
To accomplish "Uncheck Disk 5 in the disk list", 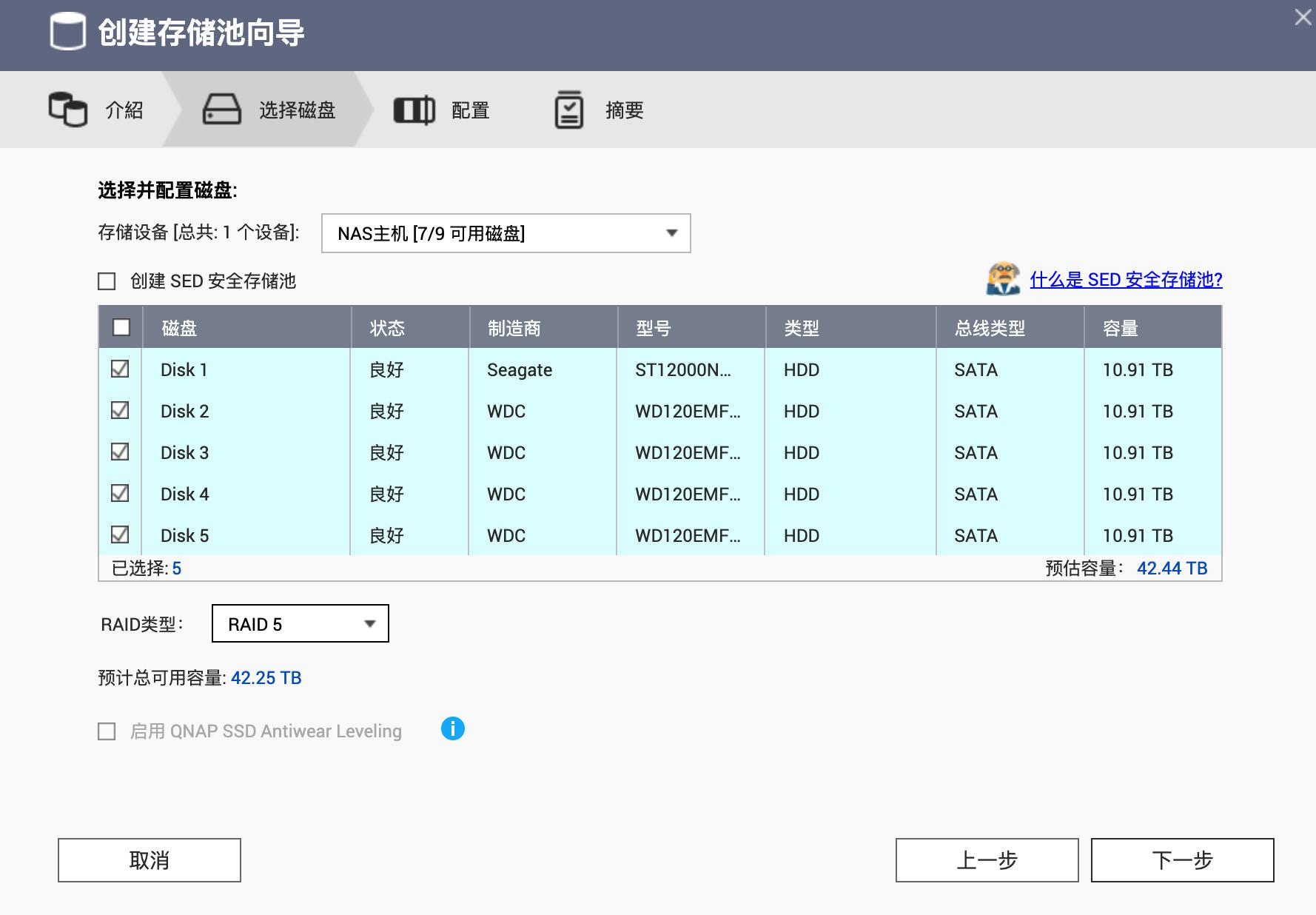I will point(119,535).
